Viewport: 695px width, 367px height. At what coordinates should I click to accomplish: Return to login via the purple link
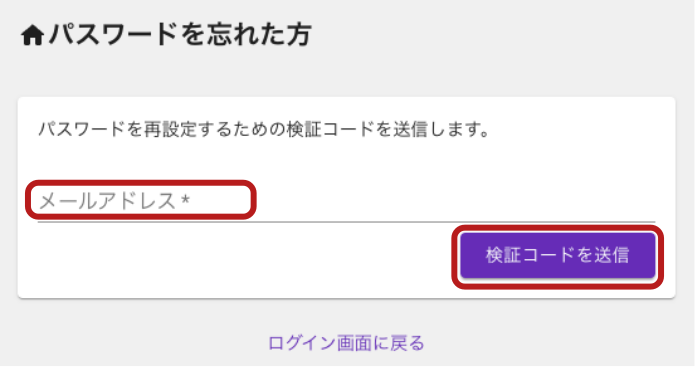(x=346, y=343)
